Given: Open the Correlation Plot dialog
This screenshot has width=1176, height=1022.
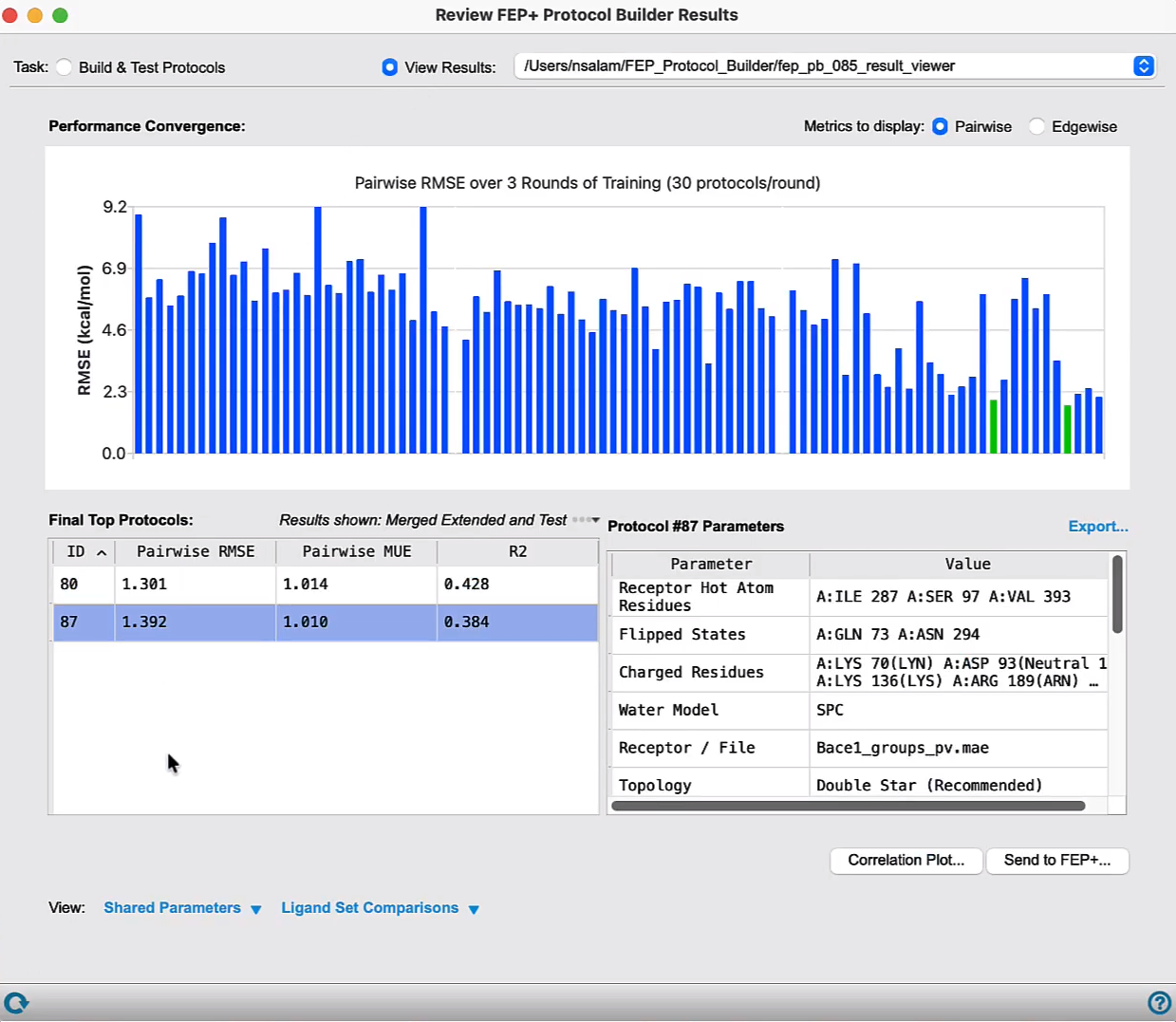Looking at the screenshot, I should coord(906,861).
